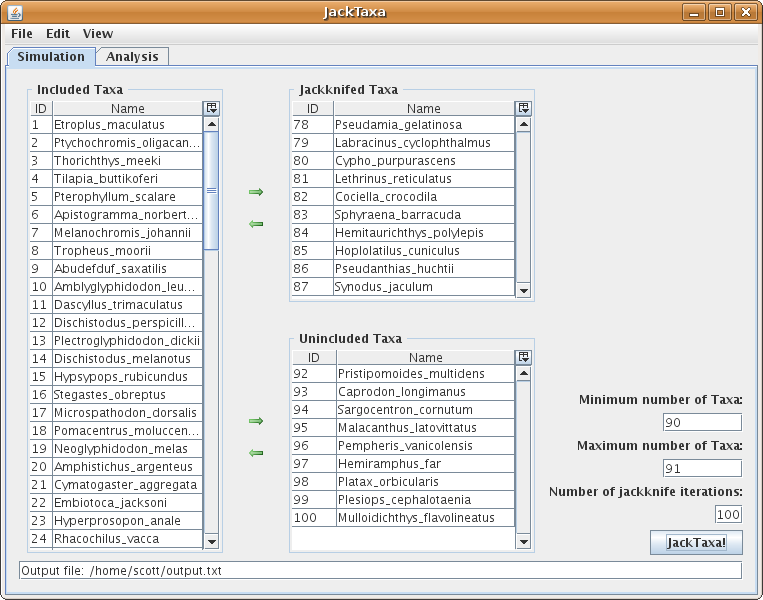Select Embiotoca_jacksoni row
This screenshot has height=600, width=763.
(116, 503)
